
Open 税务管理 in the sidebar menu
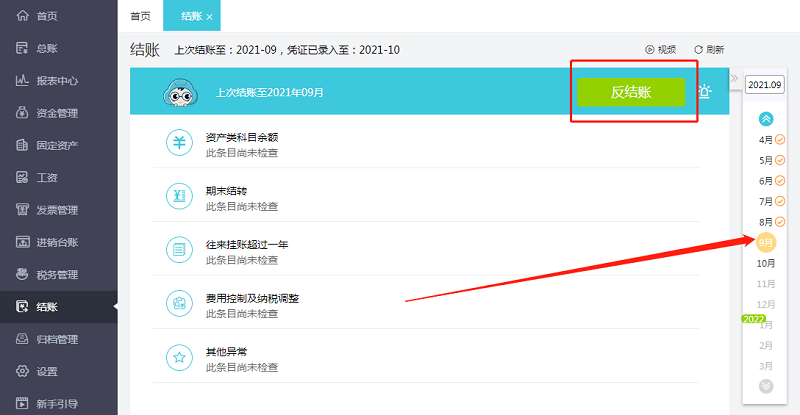pos(57,275)
